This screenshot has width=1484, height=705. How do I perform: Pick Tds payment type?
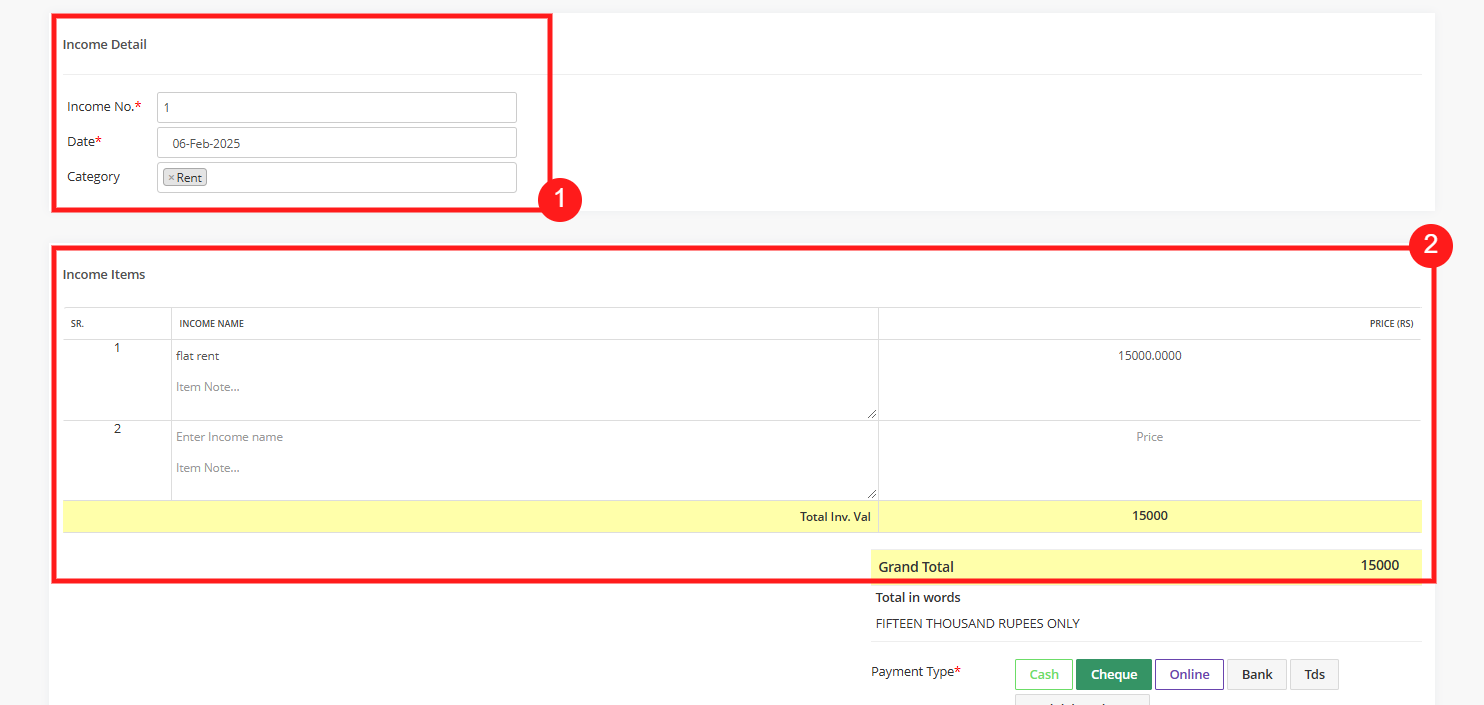(1314, 674)
